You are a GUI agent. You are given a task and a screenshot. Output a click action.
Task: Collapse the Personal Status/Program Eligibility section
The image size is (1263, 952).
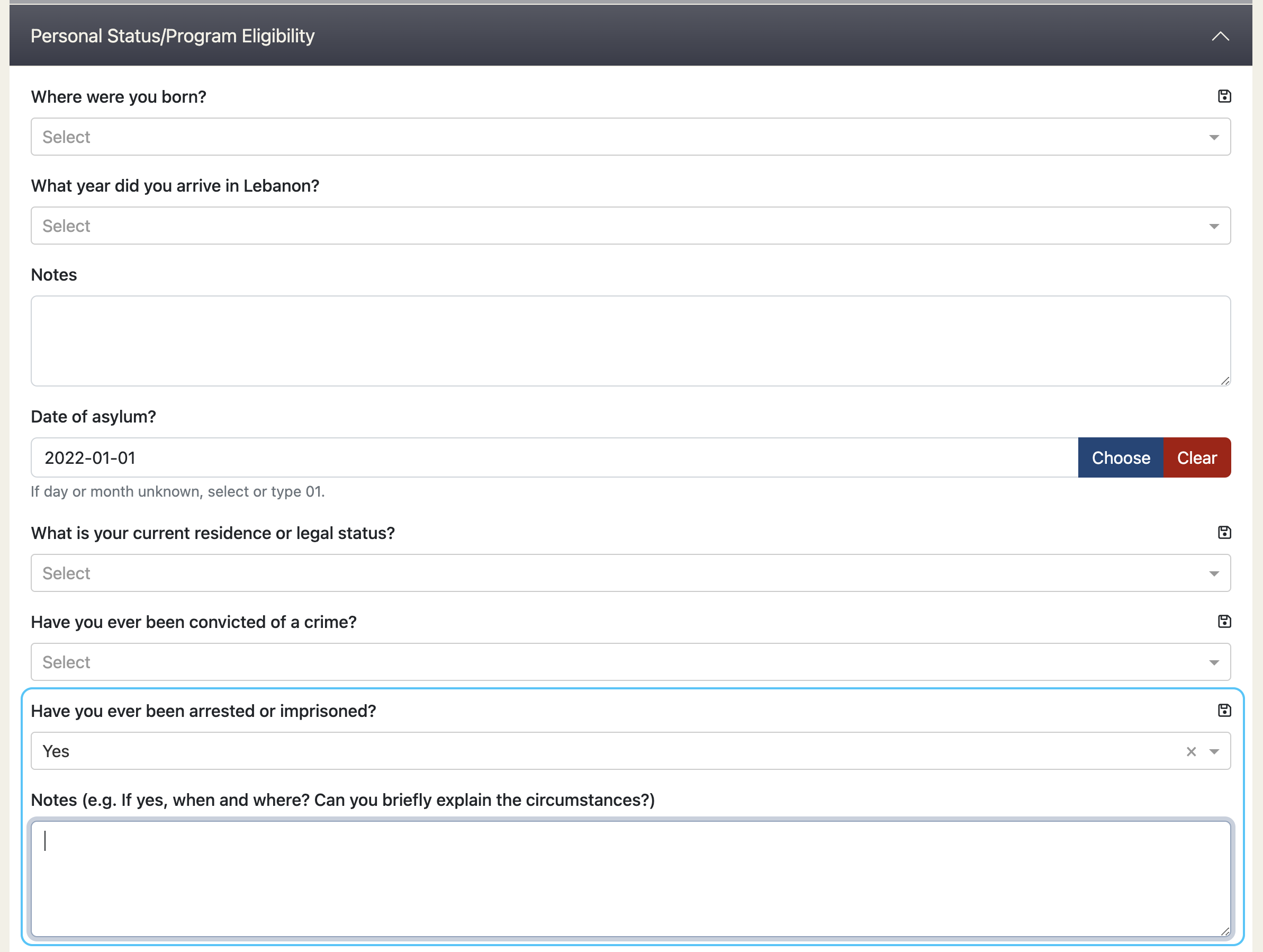[x=1220, y=36]
